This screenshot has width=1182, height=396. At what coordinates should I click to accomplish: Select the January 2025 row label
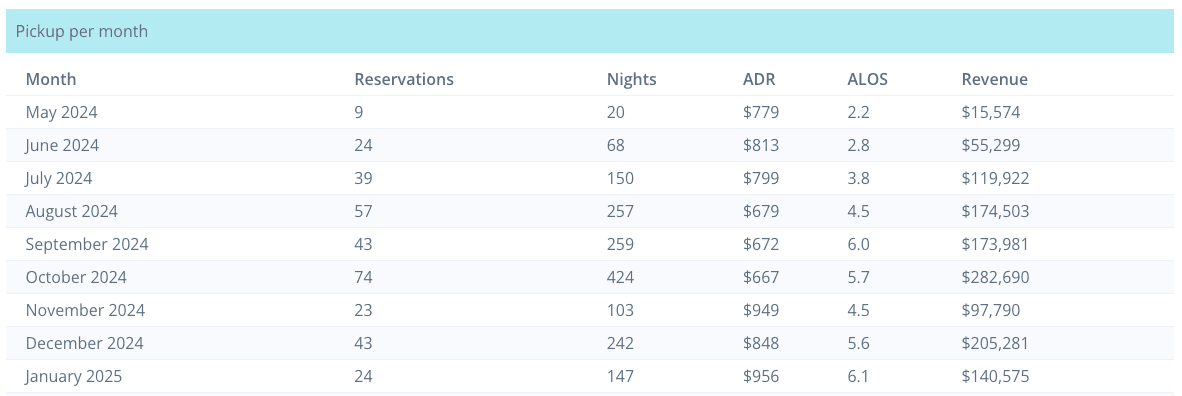[74, 376]
